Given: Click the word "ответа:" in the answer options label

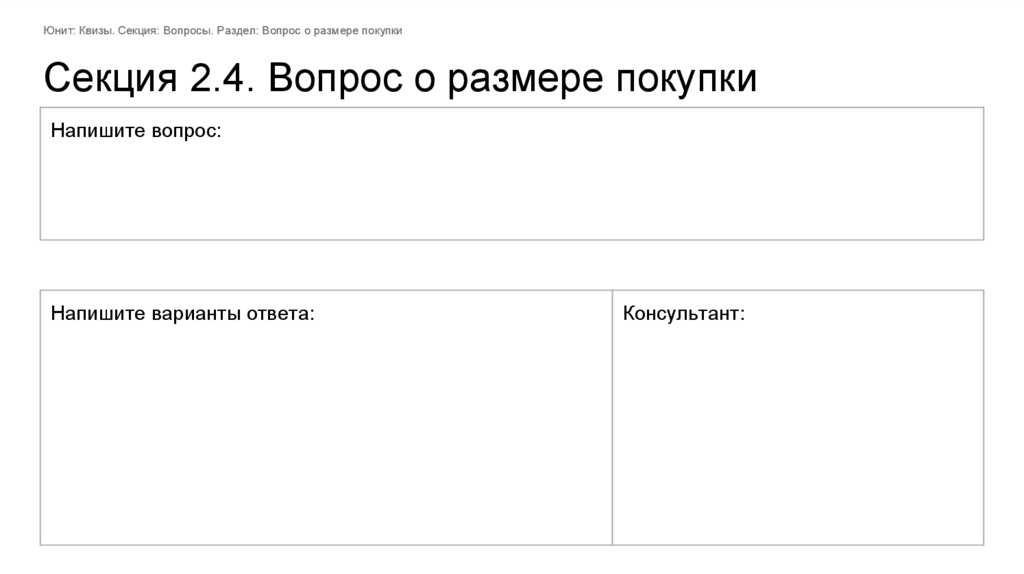Looking at the screenshot, I should click(x=279, y=314).
